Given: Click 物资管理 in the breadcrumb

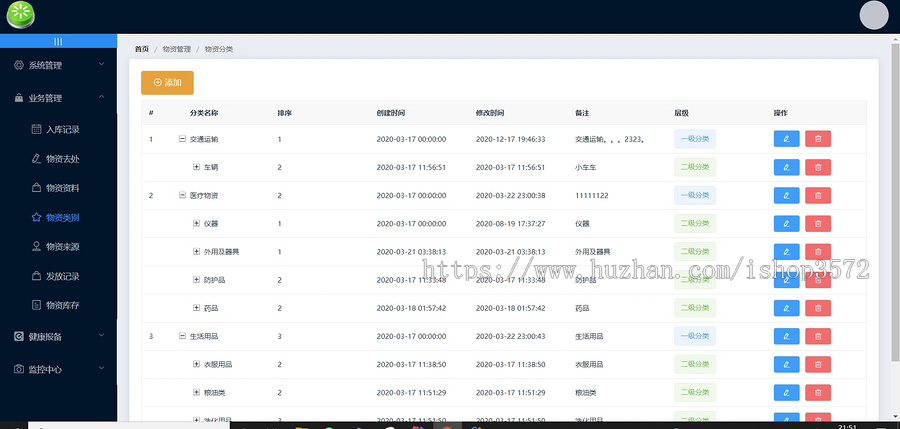Looking at the screenshot, I should [x=177, y=49].
